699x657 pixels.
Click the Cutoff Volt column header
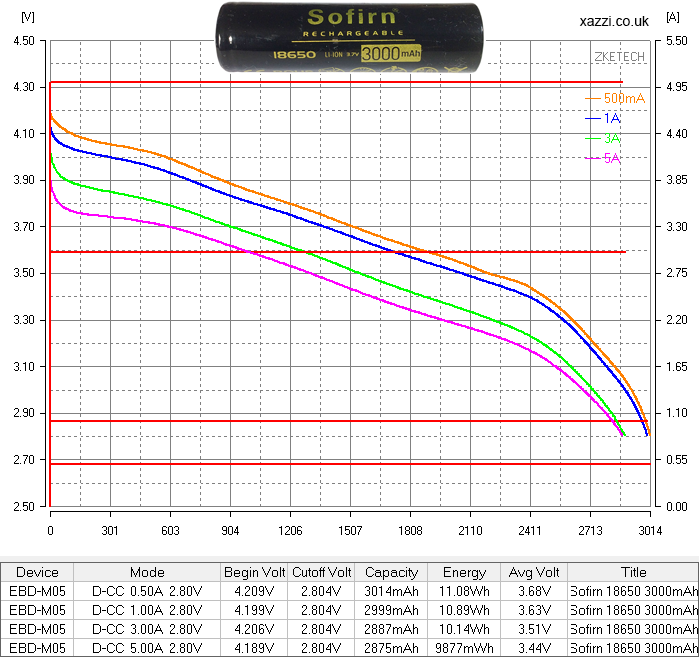(321, 572)
